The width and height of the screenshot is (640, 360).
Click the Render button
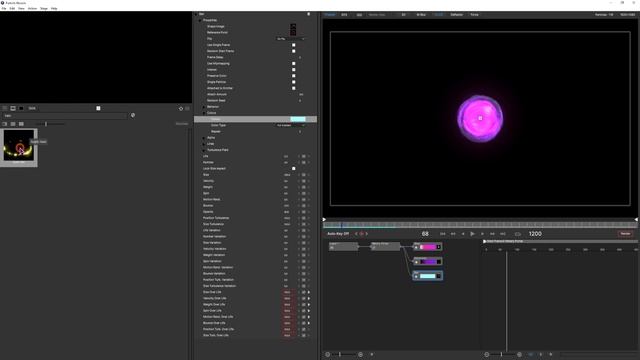tap(625, 233)
